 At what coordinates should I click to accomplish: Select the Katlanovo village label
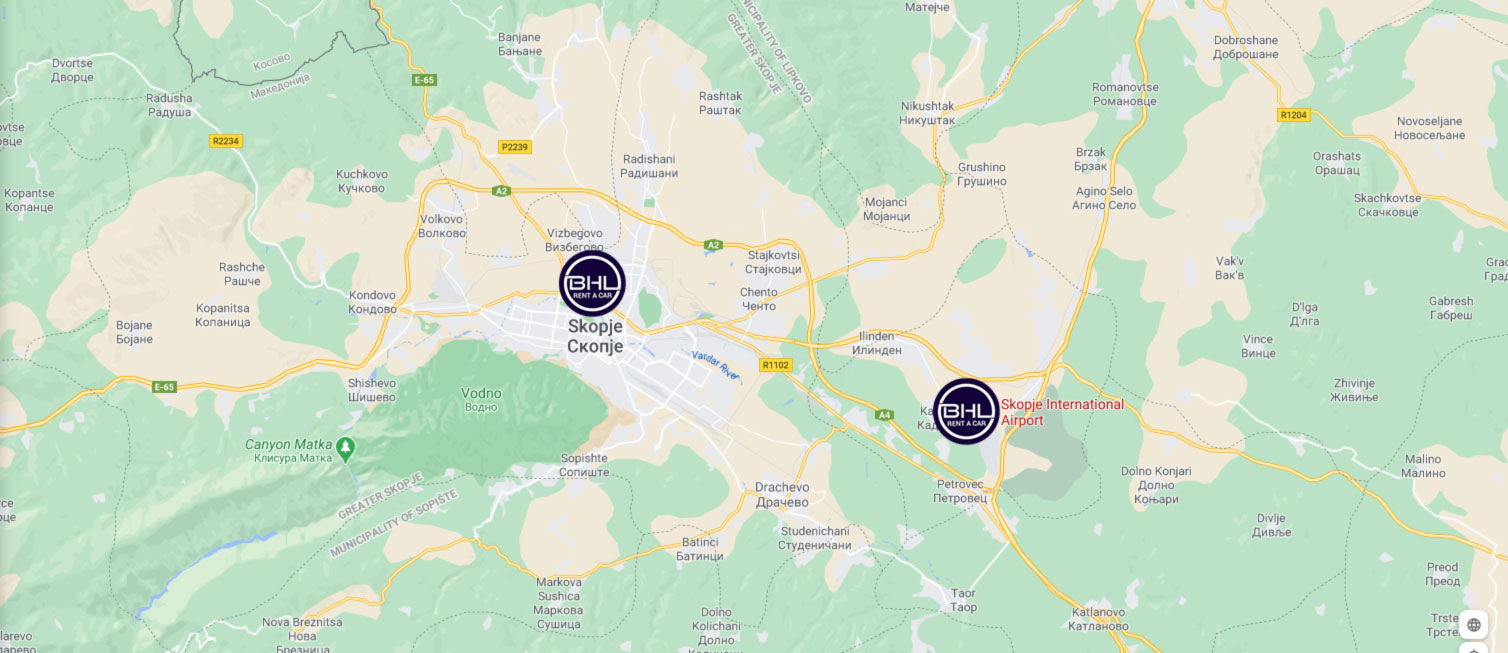point(1097,619)
